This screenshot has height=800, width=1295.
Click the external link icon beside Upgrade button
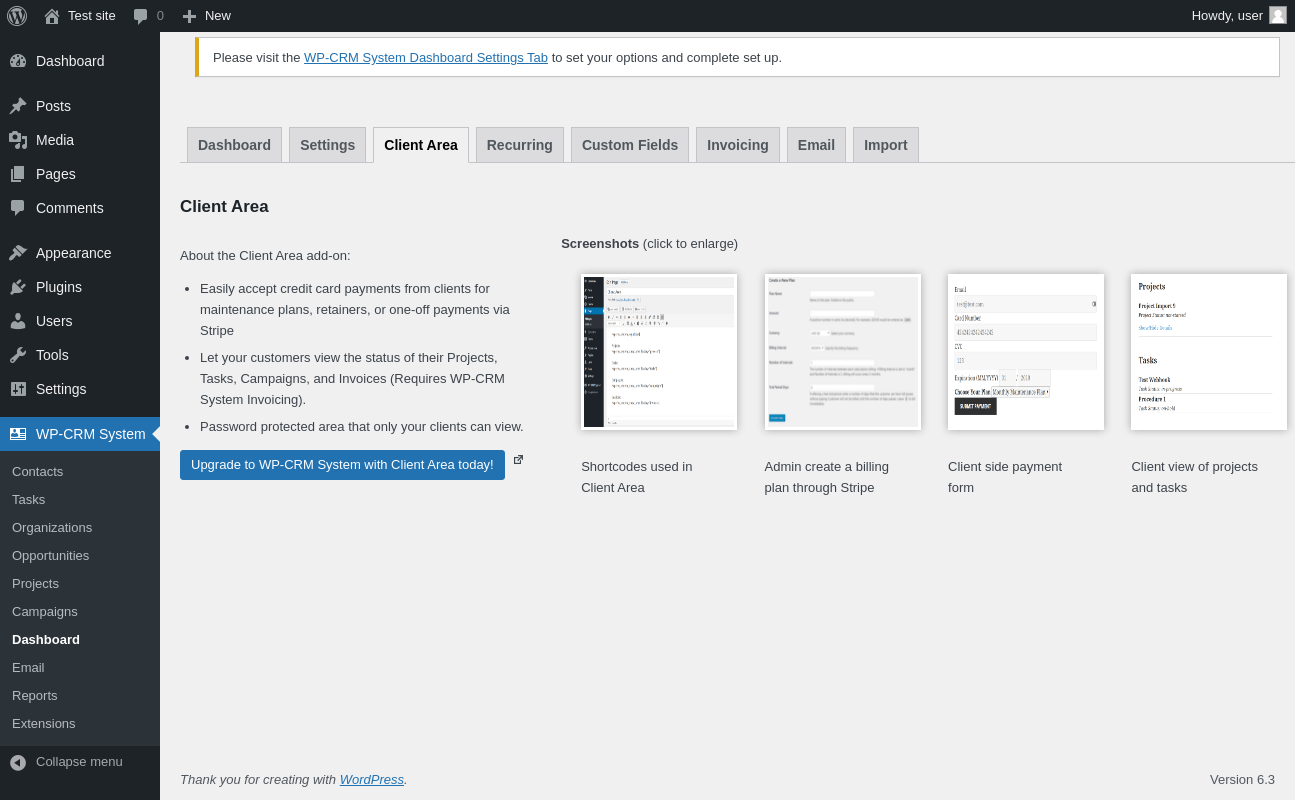pyautogui.click(x=518, y=460)
